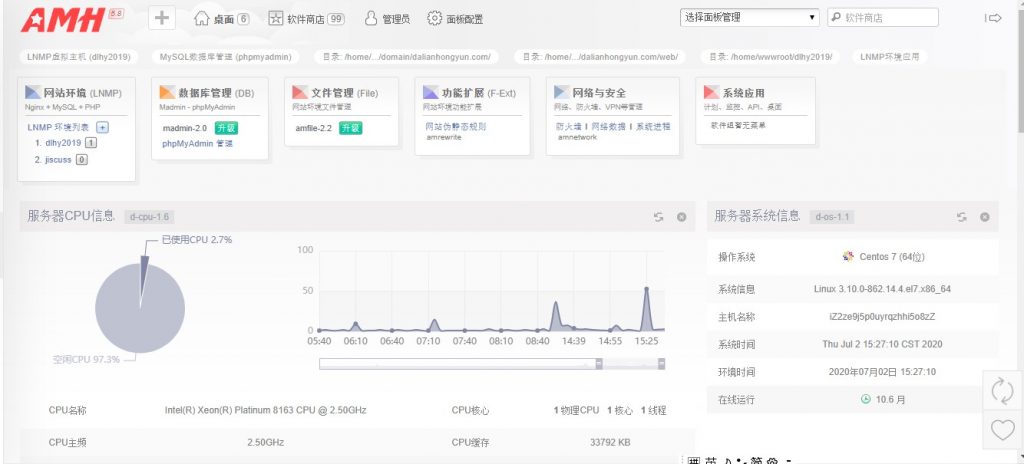Click 升级 button for amfile-2.2

(x=350, y=128)
